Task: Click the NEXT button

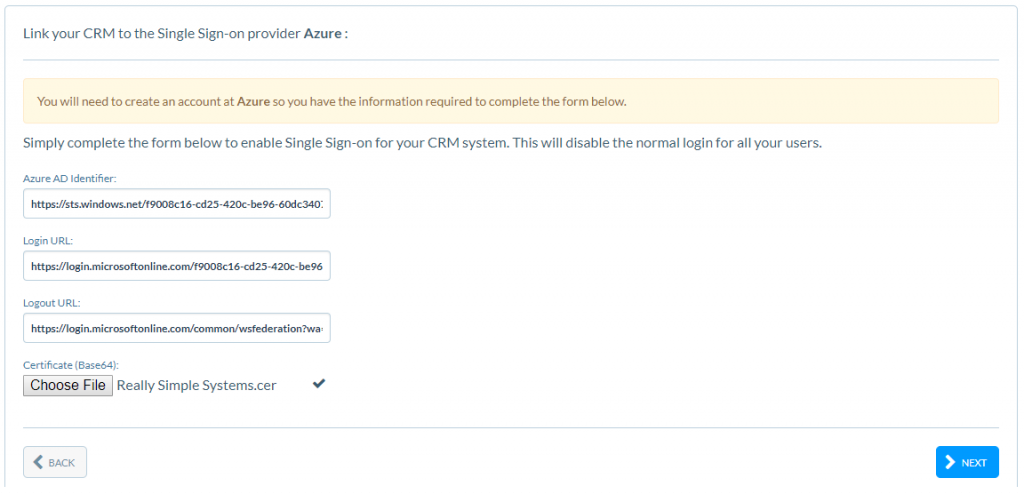Action: [x=967, y=462]
